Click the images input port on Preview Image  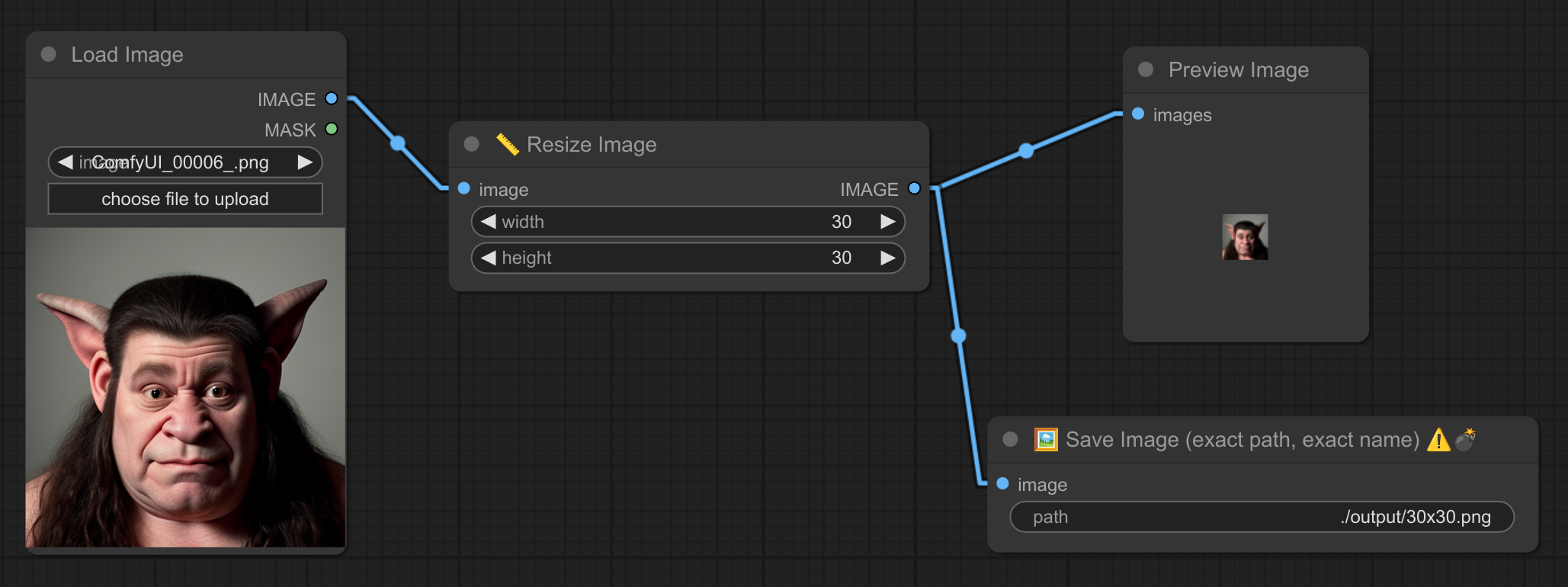(x=1138, y=114)
